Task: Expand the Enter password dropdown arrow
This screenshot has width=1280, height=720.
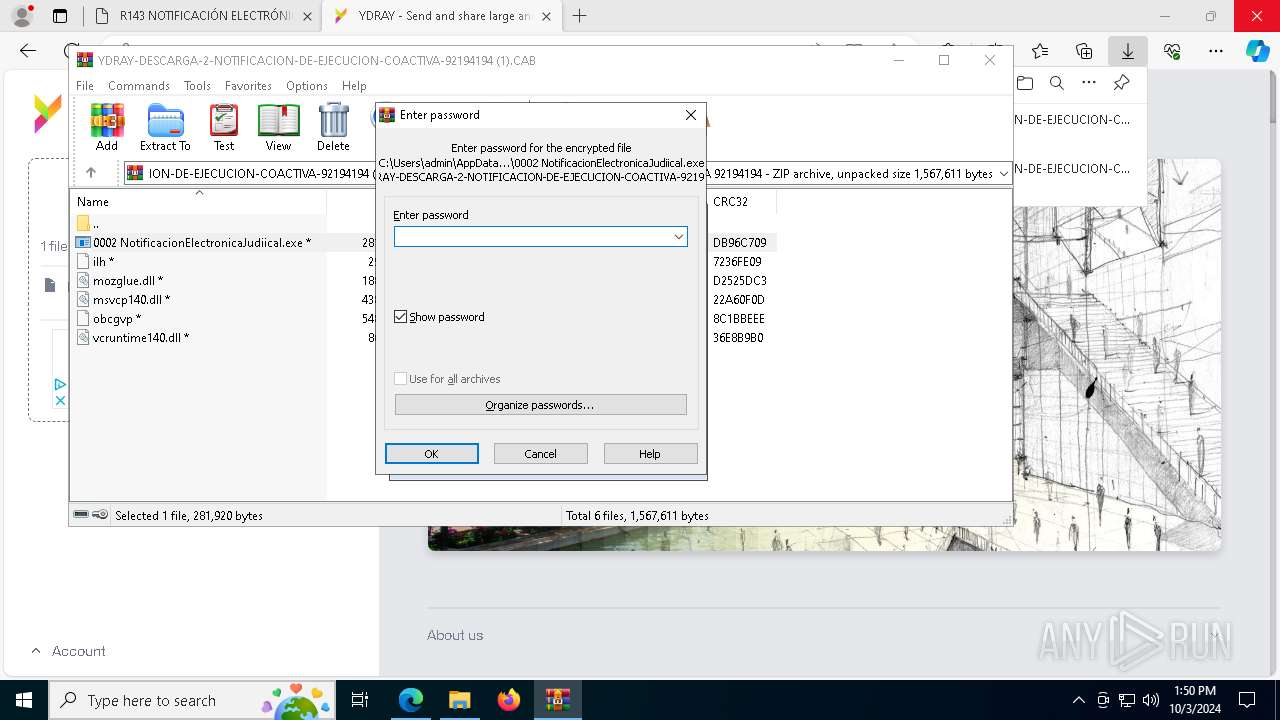Action: [678, 237]
